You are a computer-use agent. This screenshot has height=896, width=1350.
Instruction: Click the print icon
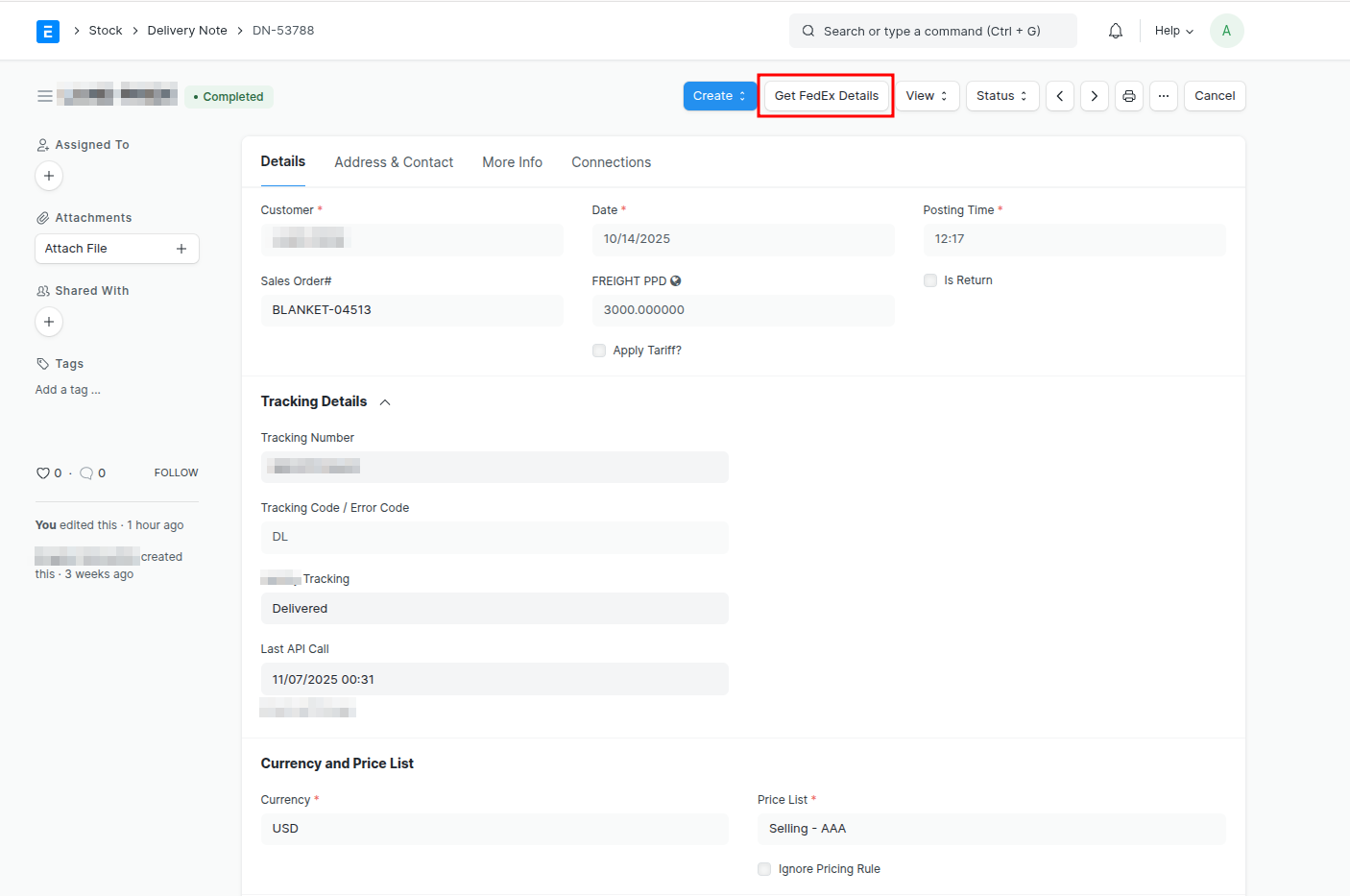(x=1128, y=96)
